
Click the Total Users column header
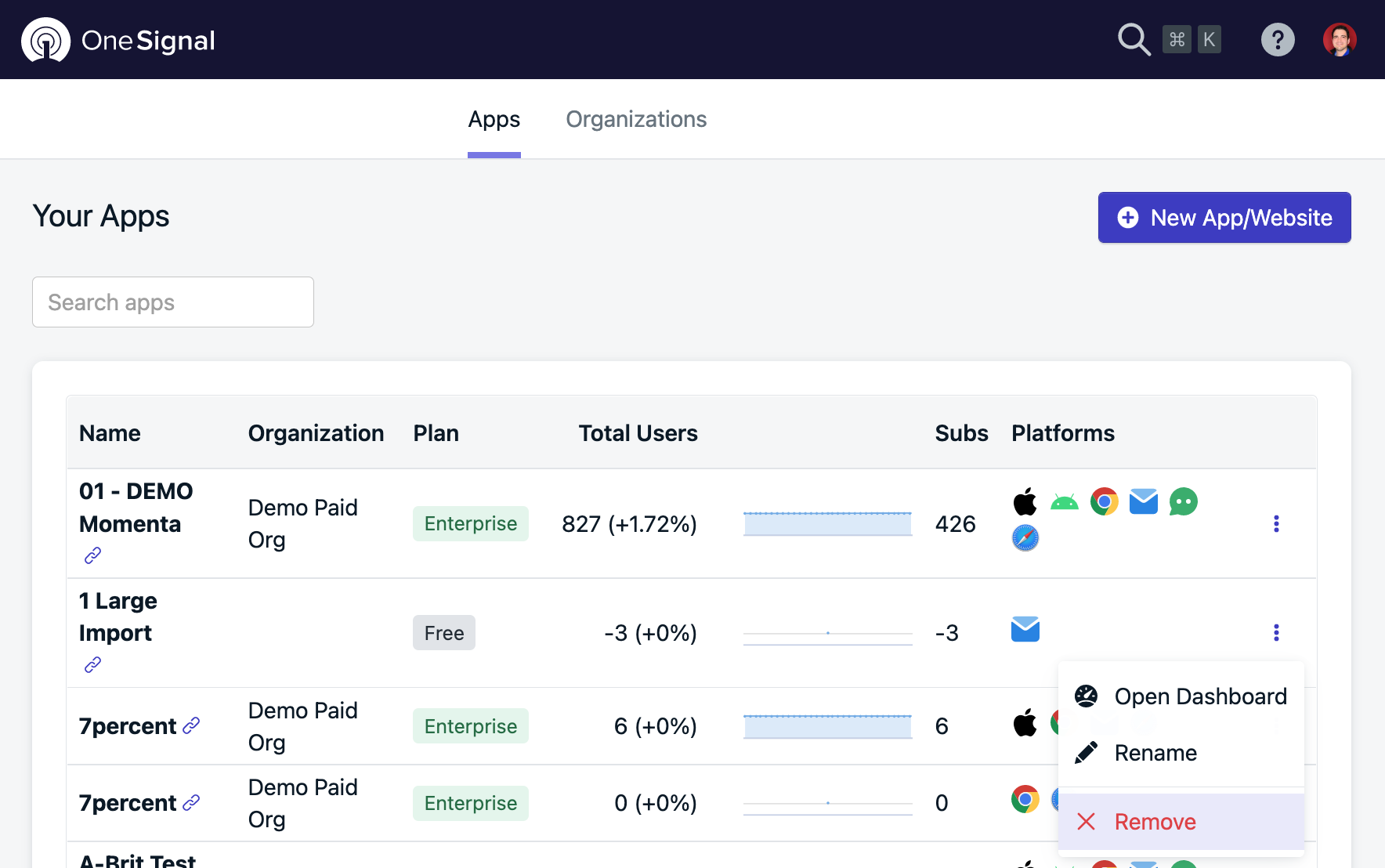tap(638, 433)
